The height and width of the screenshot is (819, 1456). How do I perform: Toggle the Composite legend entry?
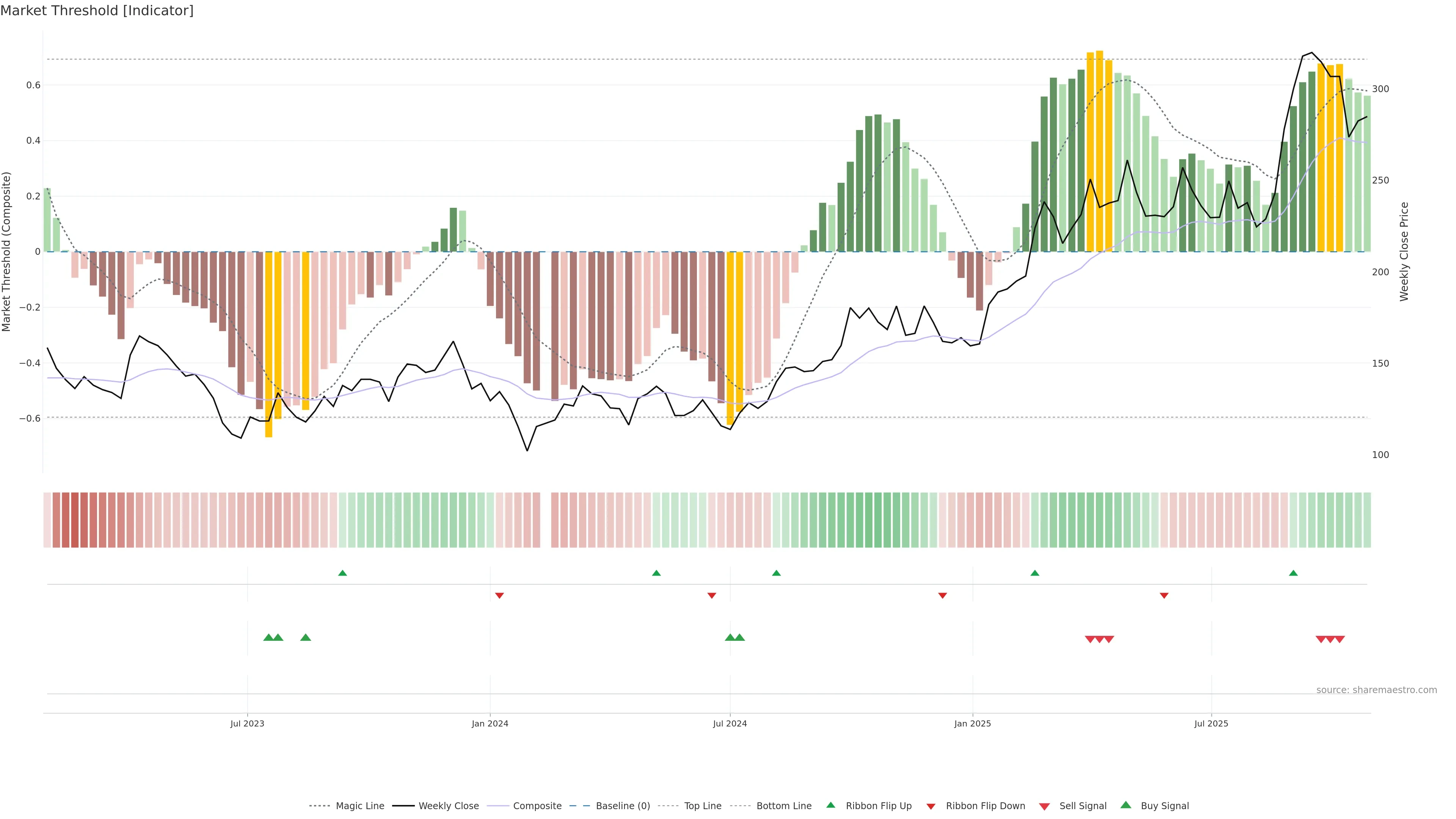(537, 805)
